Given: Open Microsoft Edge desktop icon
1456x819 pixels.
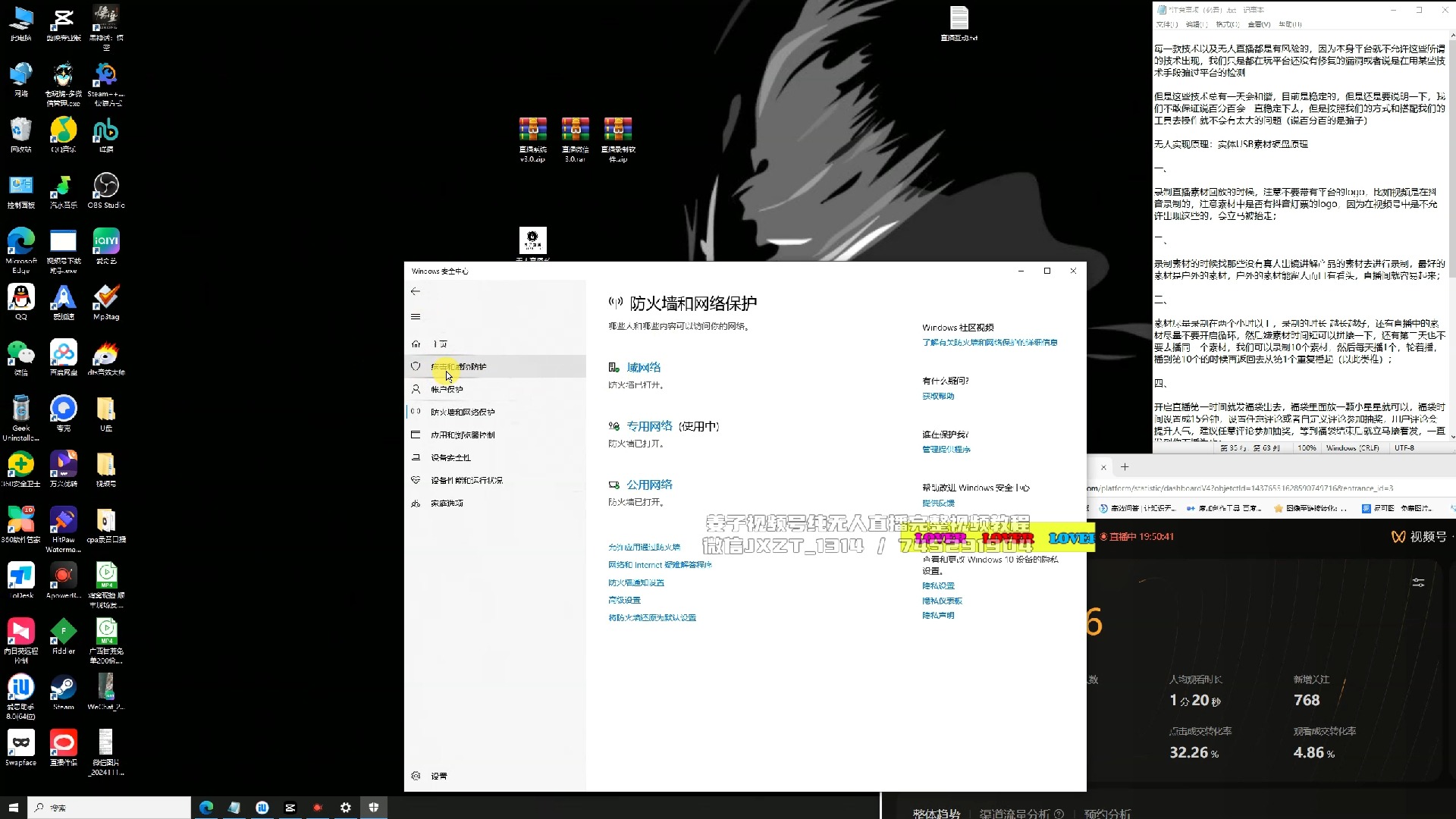Looking at the screenshot, I should point(21,250).
